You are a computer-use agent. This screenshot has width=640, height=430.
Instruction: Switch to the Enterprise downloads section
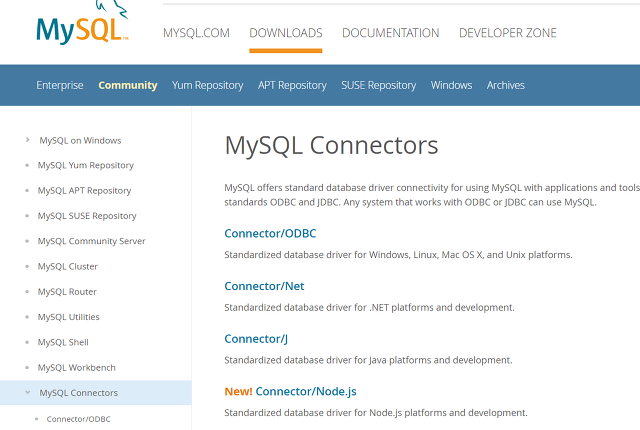click(x=60, y=85)
